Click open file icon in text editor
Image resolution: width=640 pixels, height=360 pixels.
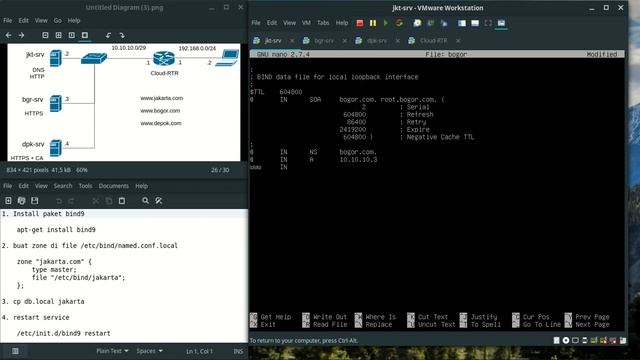[x=22, y=201]
